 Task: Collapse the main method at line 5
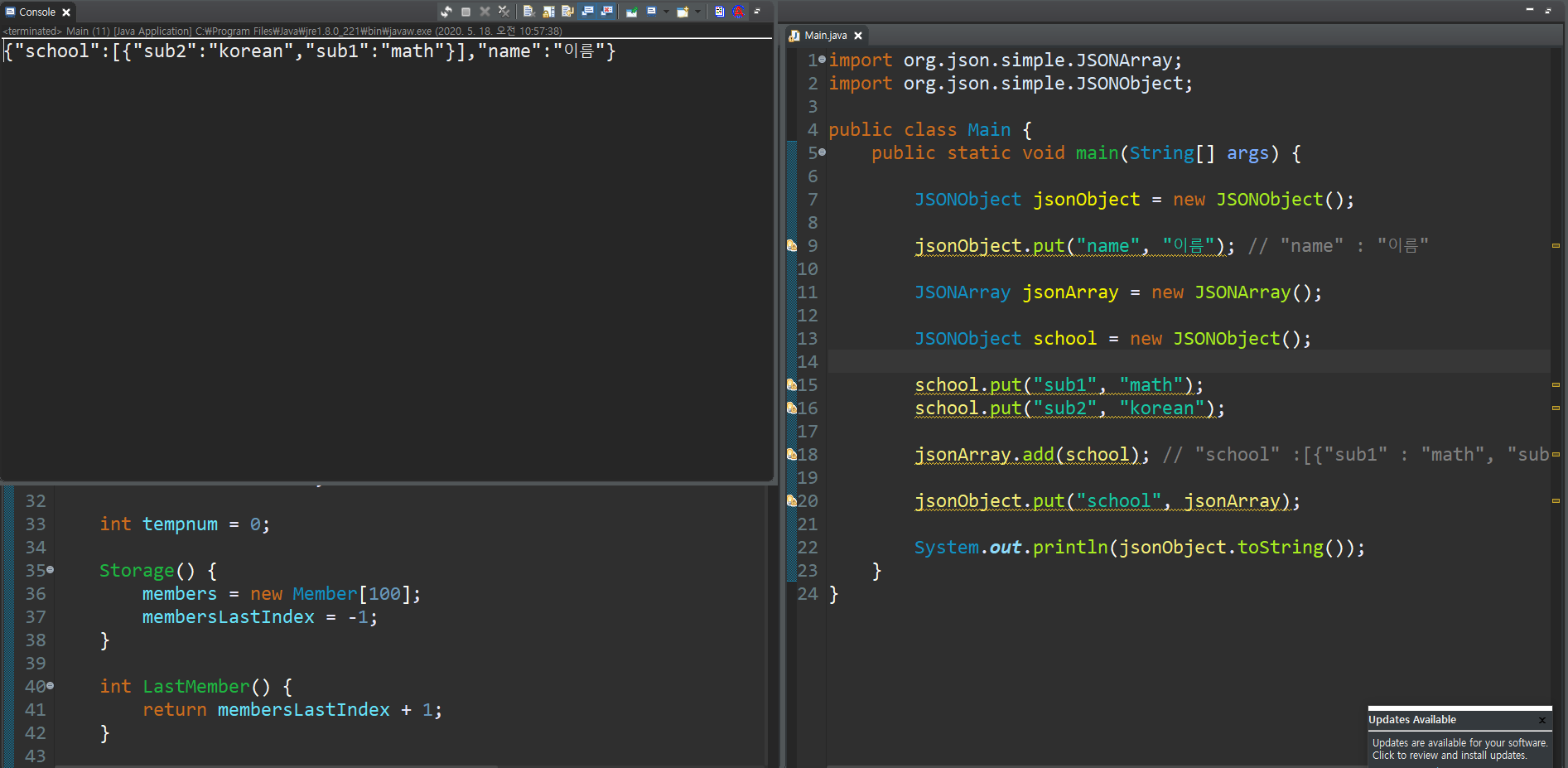point(822,152)
